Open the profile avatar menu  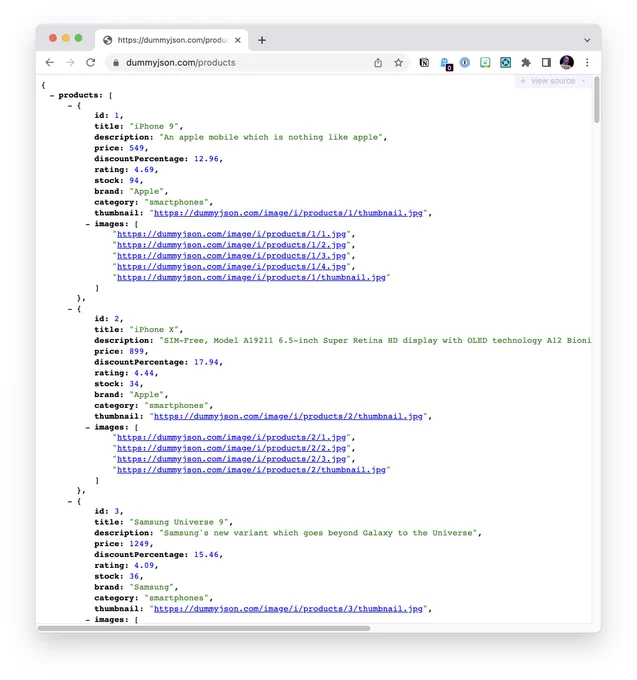point(566,62)
